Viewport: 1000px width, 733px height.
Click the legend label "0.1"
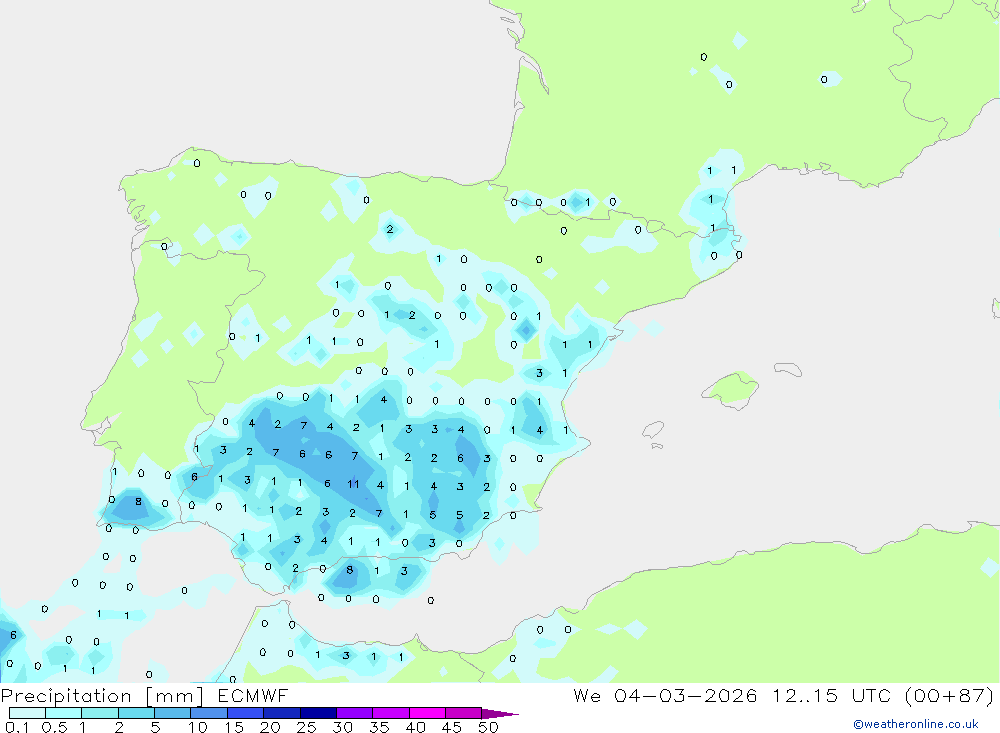(17, 727)
